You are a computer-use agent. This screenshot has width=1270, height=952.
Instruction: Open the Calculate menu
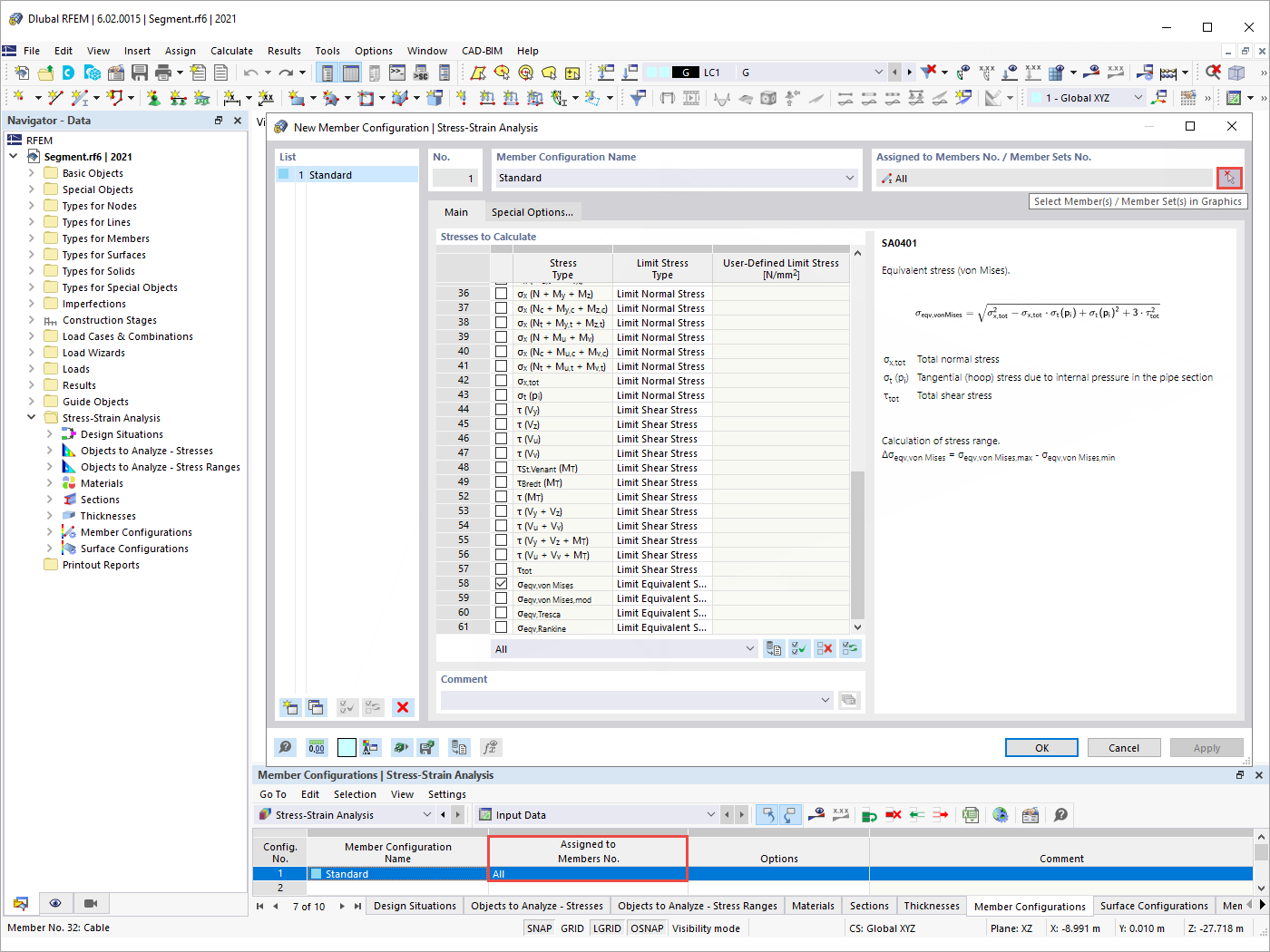(x=231, y=51)
